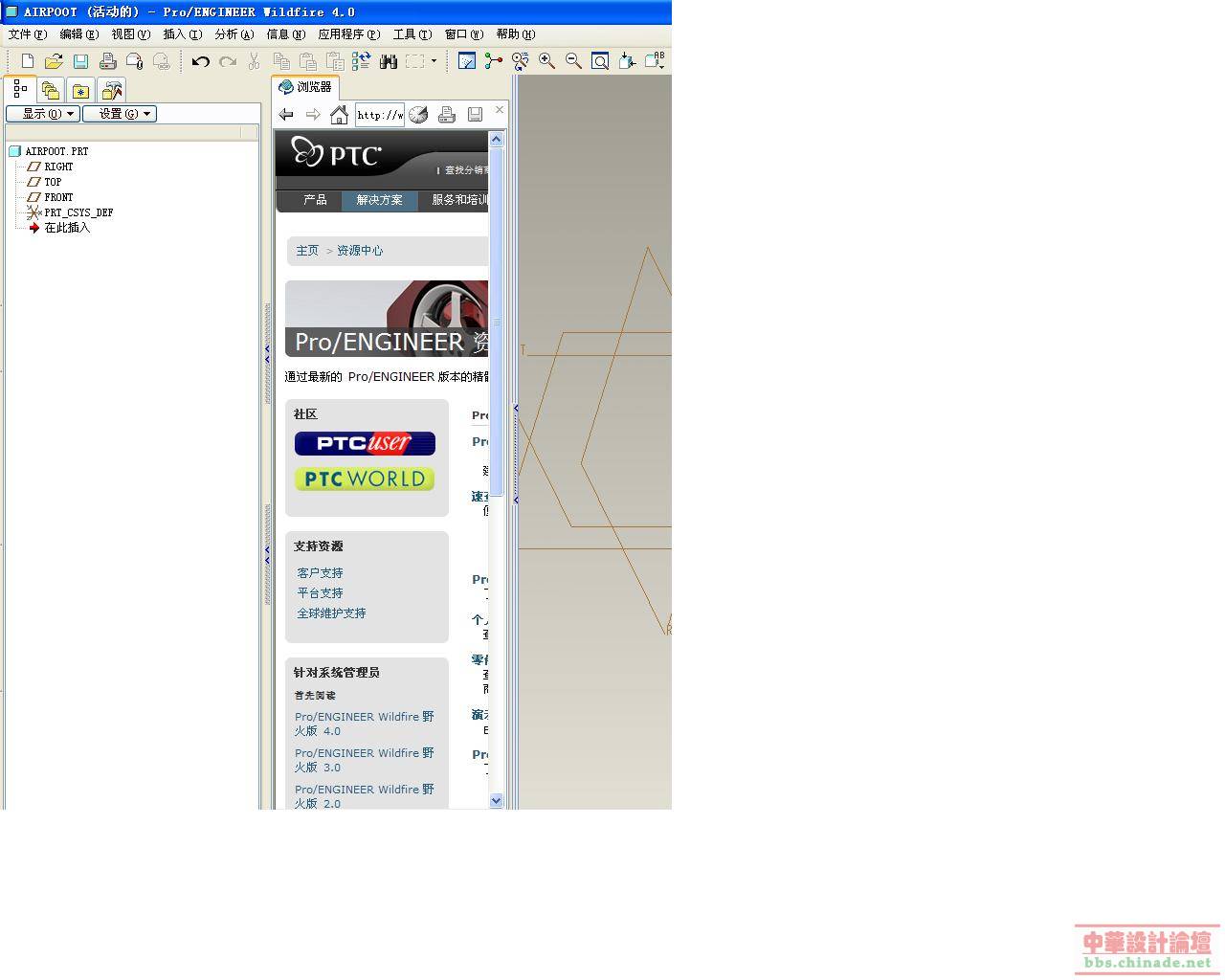This screenshot has width=1225, height=980.
Task: Go forward in the embedded browser
Action: (313, 115)
